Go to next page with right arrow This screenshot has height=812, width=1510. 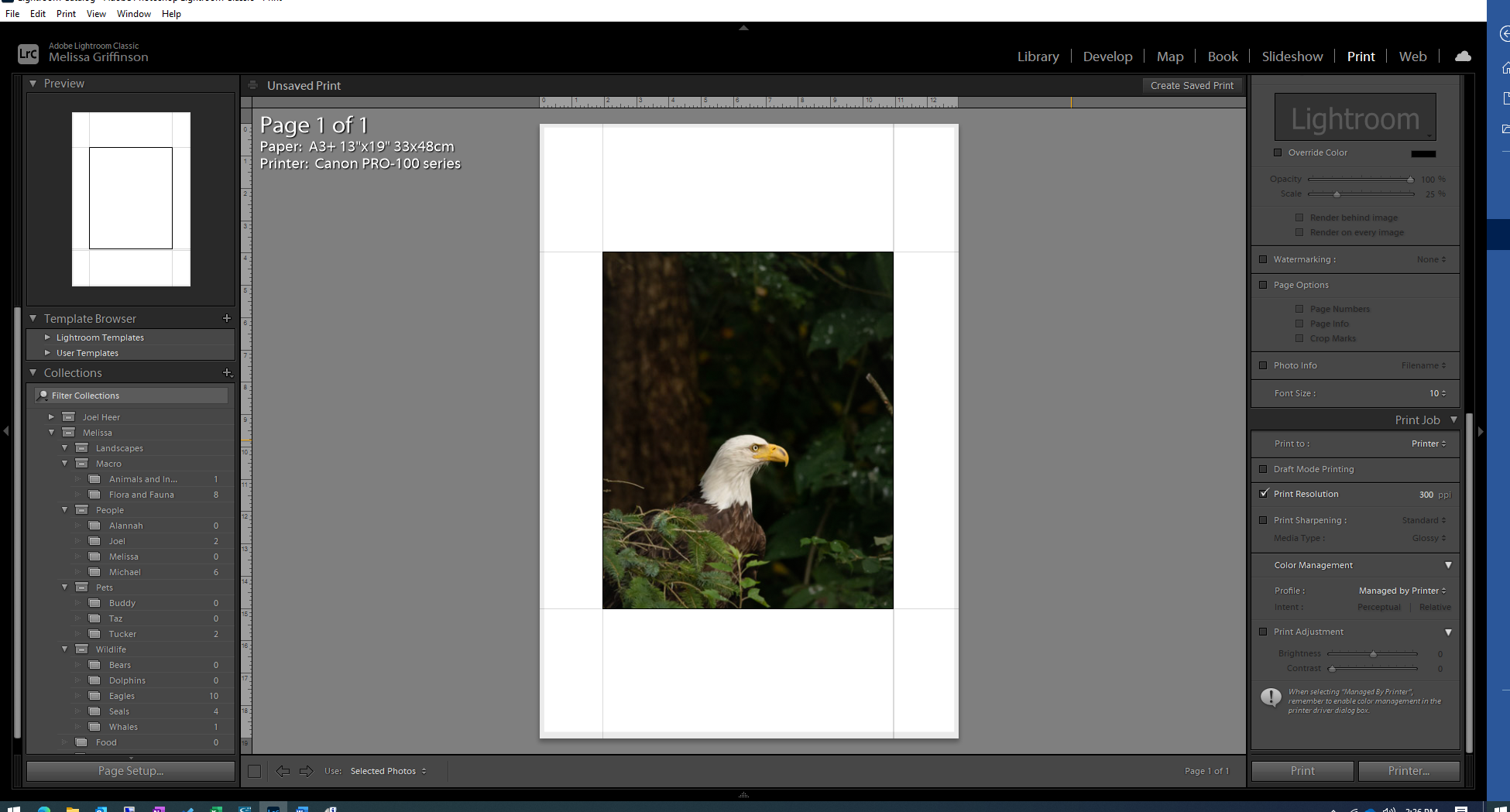(307, 771)
